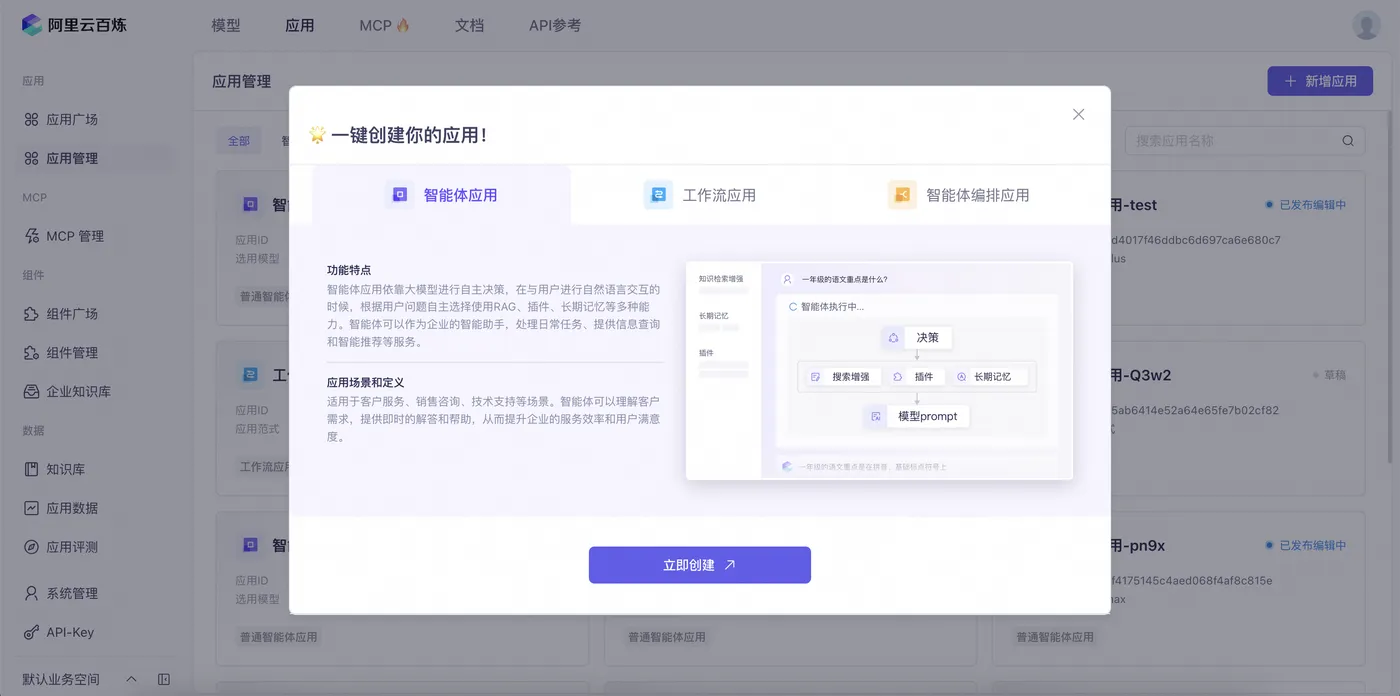Viewport: 1400px width, 696px height.
Task: Click the 功能特点 heading in dialog
Action: point(349,270)
